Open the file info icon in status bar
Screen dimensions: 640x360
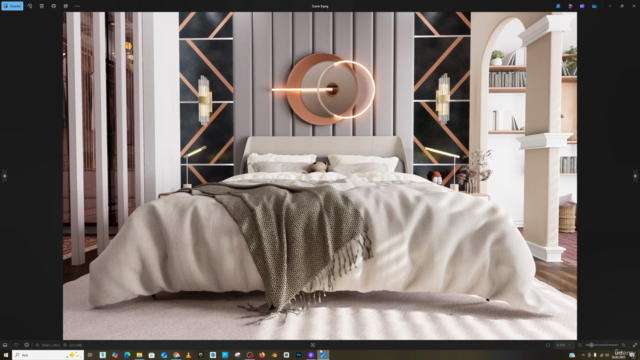(x=27, y=345)
